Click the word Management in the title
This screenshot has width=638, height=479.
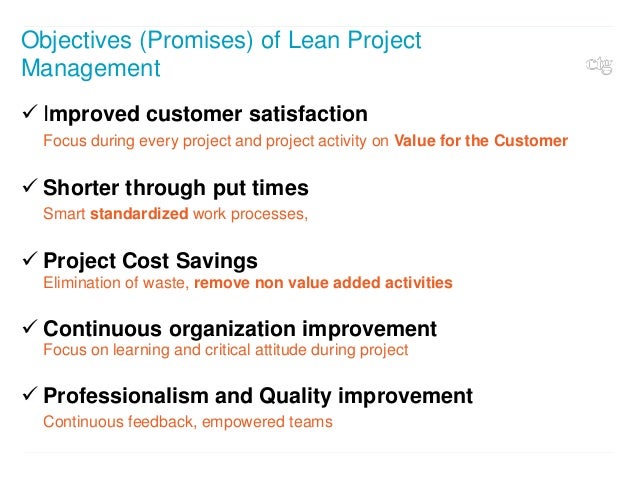(91, 68)
